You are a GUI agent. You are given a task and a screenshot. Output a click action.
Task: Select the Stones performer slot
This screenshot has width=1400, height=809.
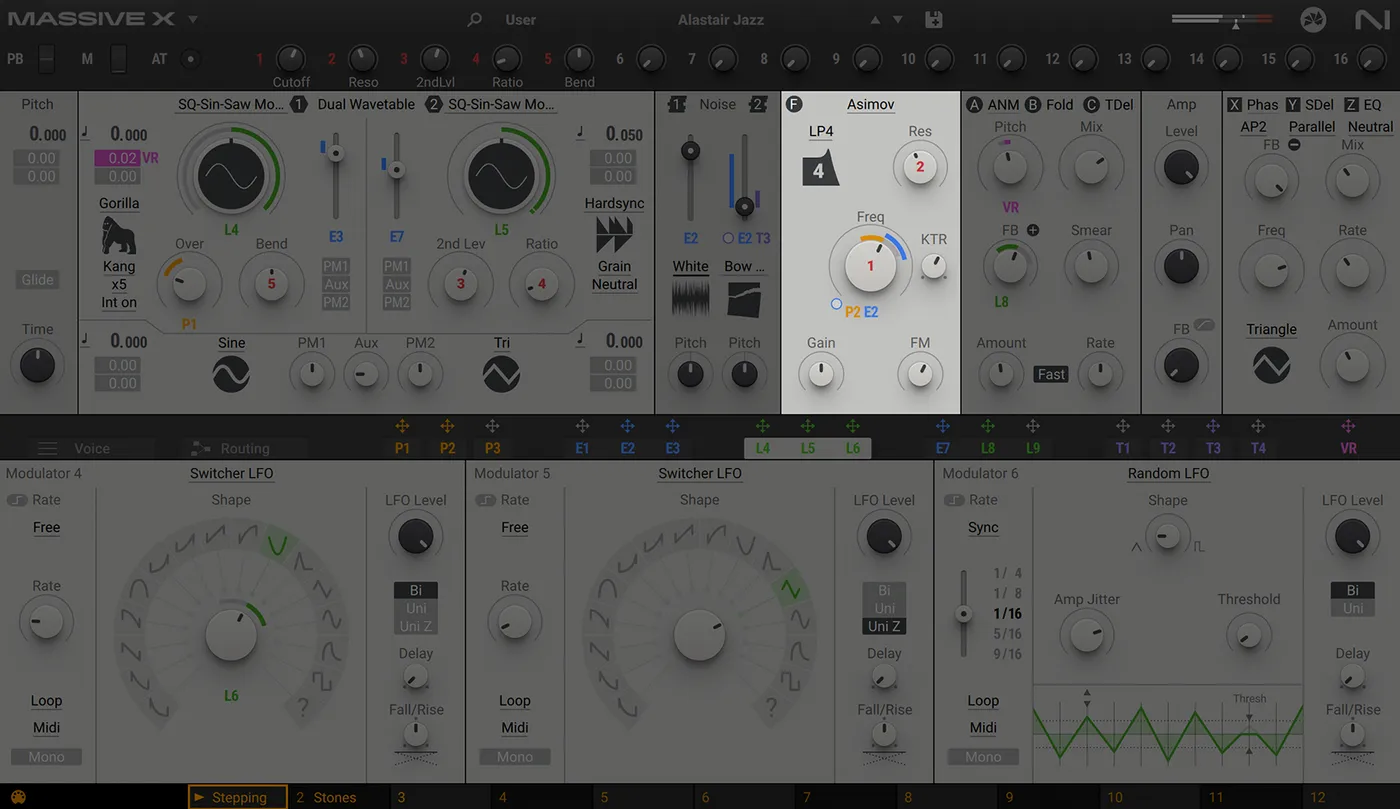point(335,797)
